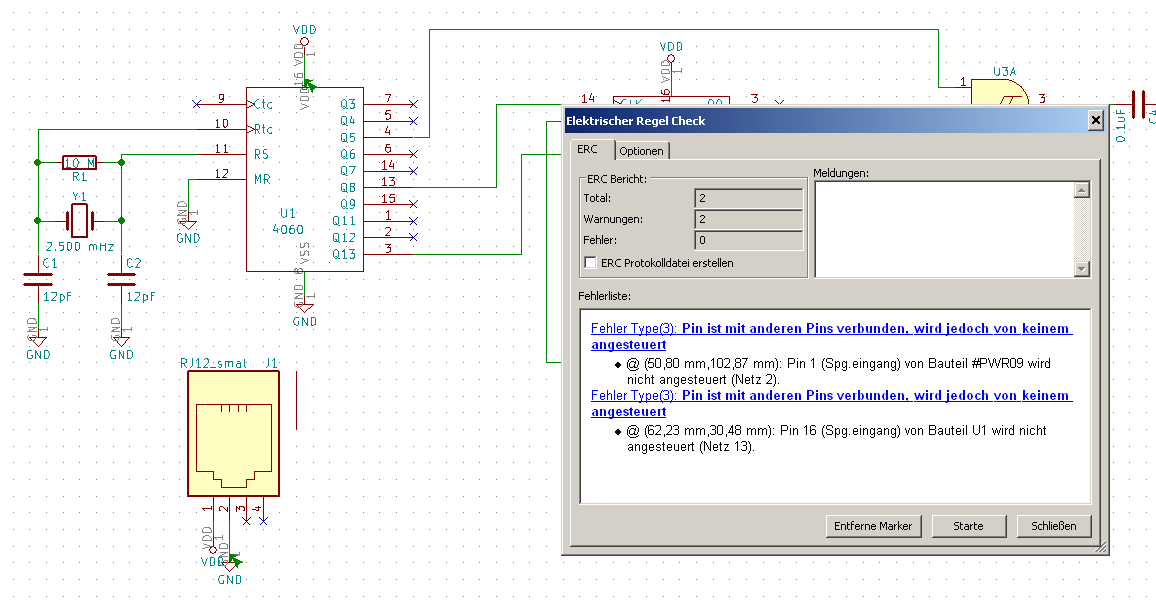Viewport: 1156px width, 601px height.
Task: Select the Y1 crystal symbol
Action: pos(79,220)
